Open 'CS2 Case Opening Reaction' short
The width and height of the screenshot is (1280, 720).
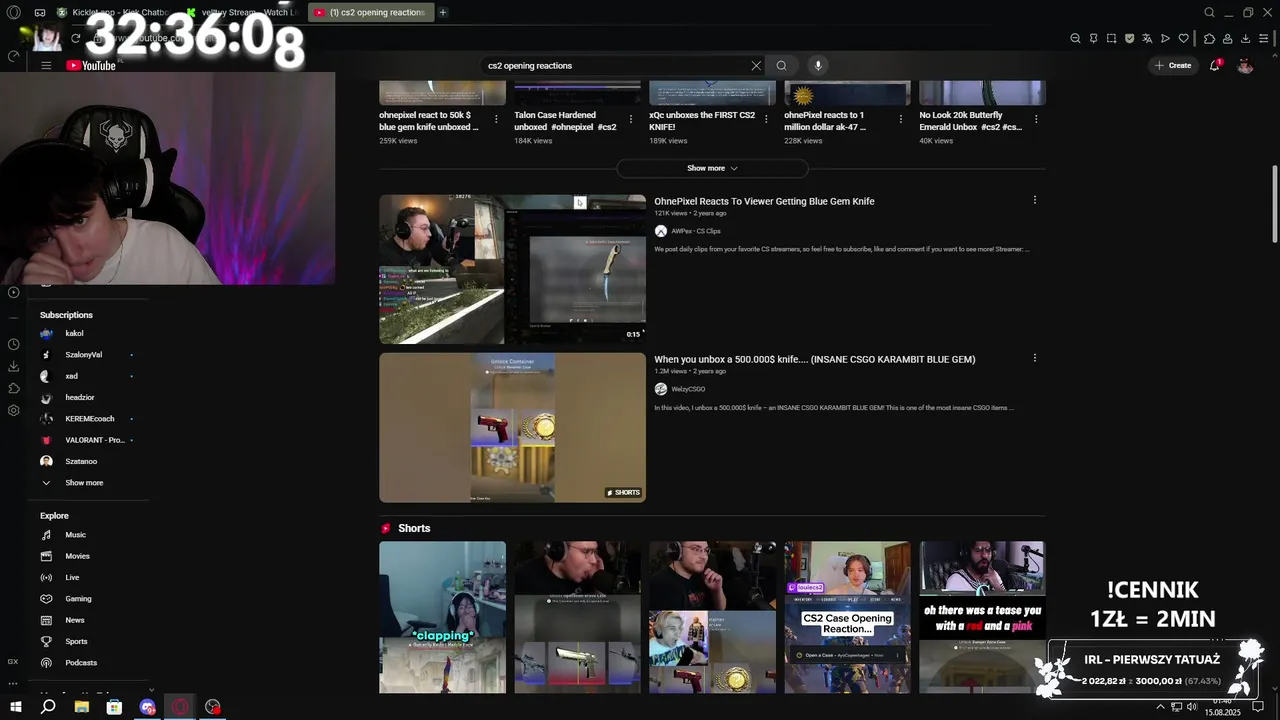pyautogui.click(x=847, y=617)
